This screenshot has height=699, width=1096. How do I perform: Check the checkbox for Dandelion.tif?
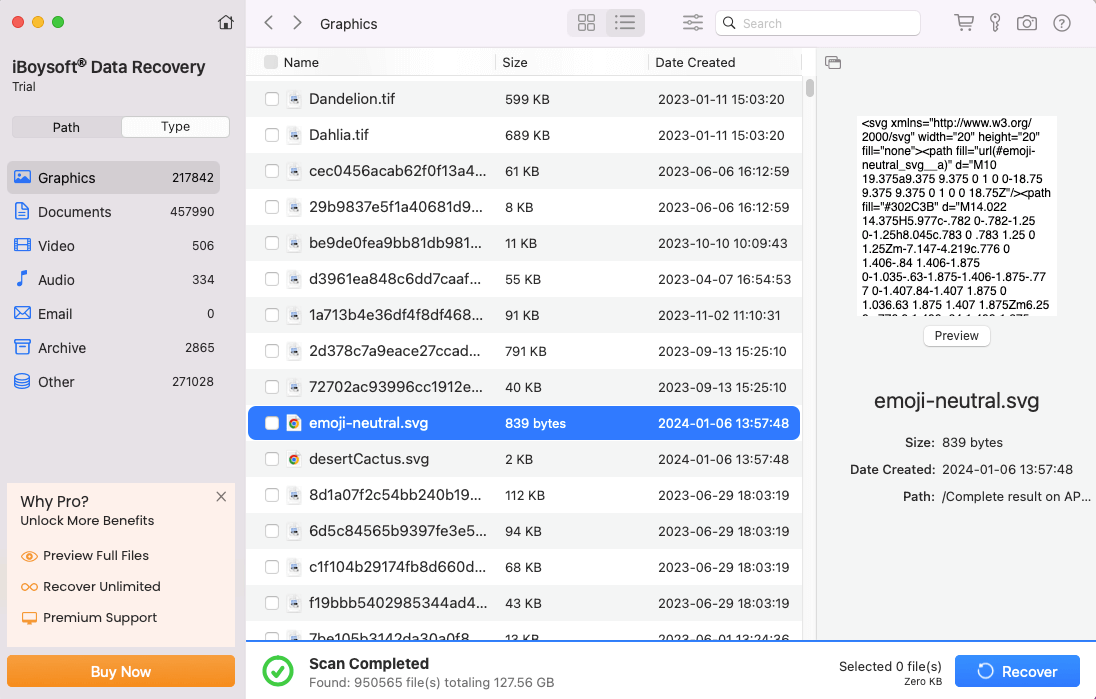[272, 99]
